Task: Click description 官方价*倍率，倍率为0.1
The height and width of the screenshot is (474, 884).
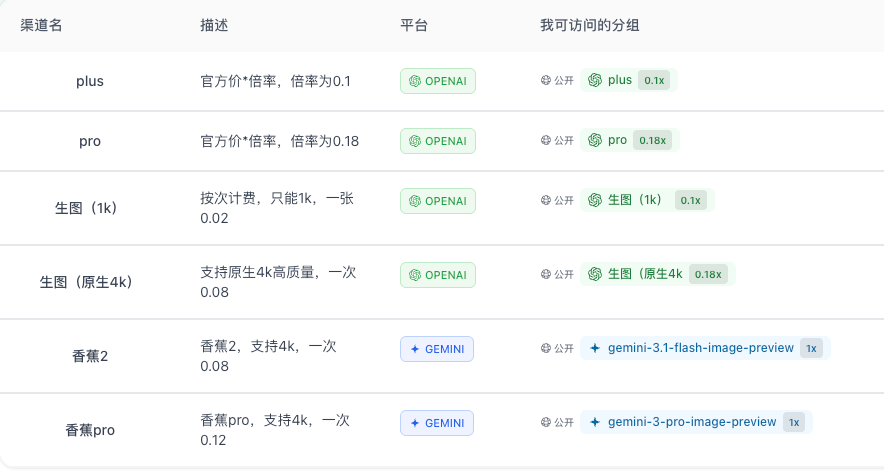Action: pos(275,81)
